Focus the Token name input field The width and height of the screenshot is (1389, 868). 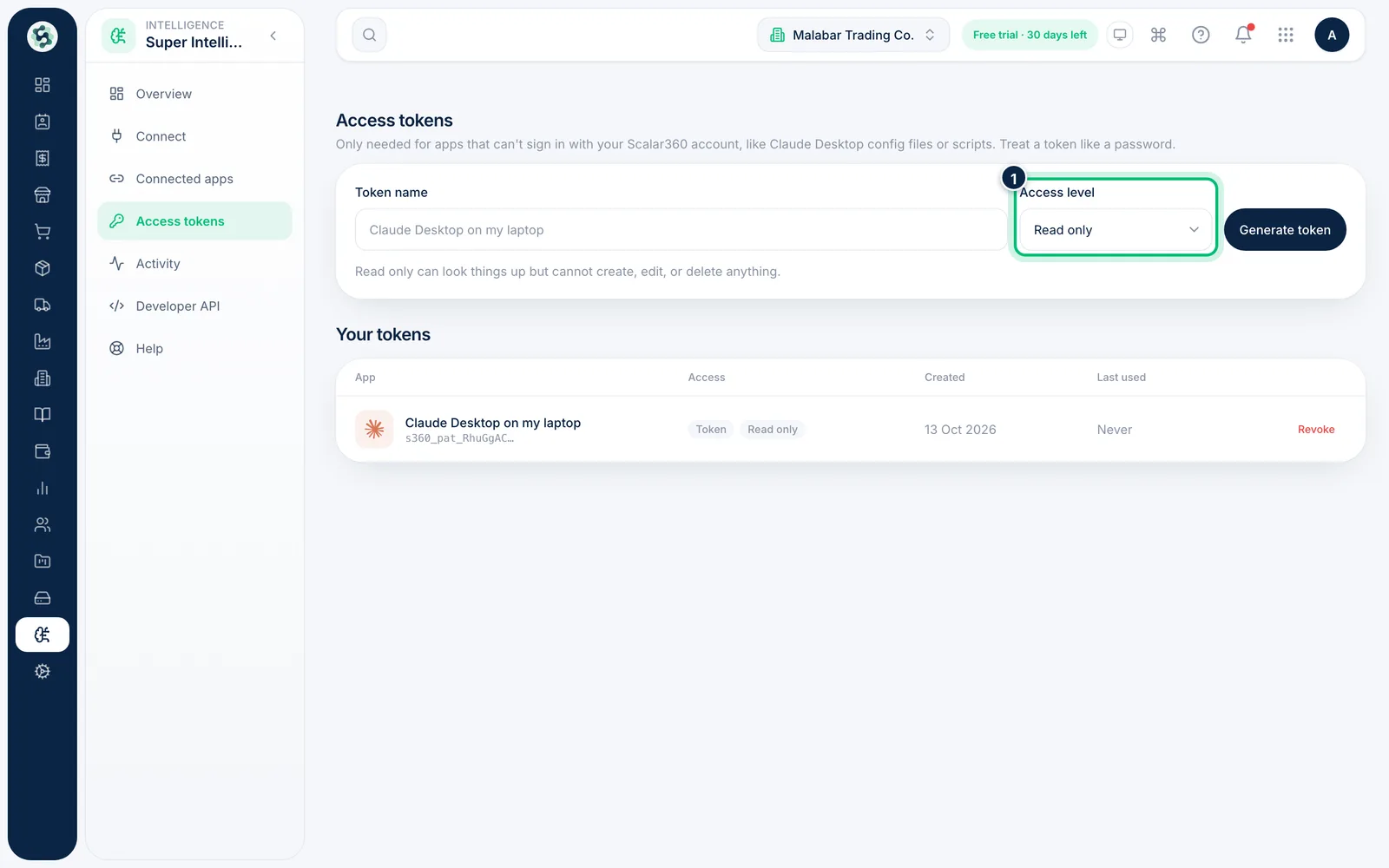point(681,230)
